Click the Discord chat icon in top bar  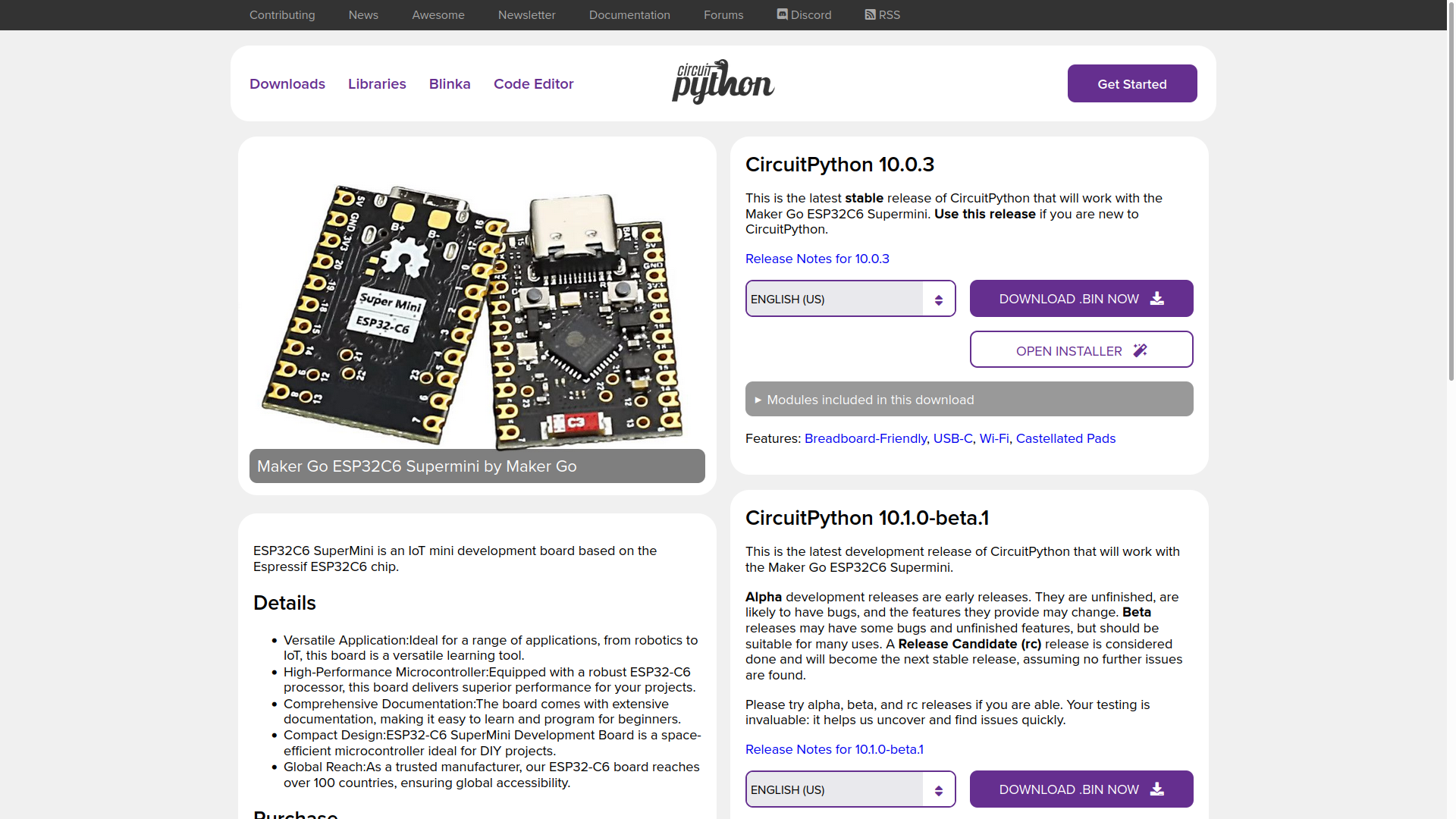pos(782,14)
